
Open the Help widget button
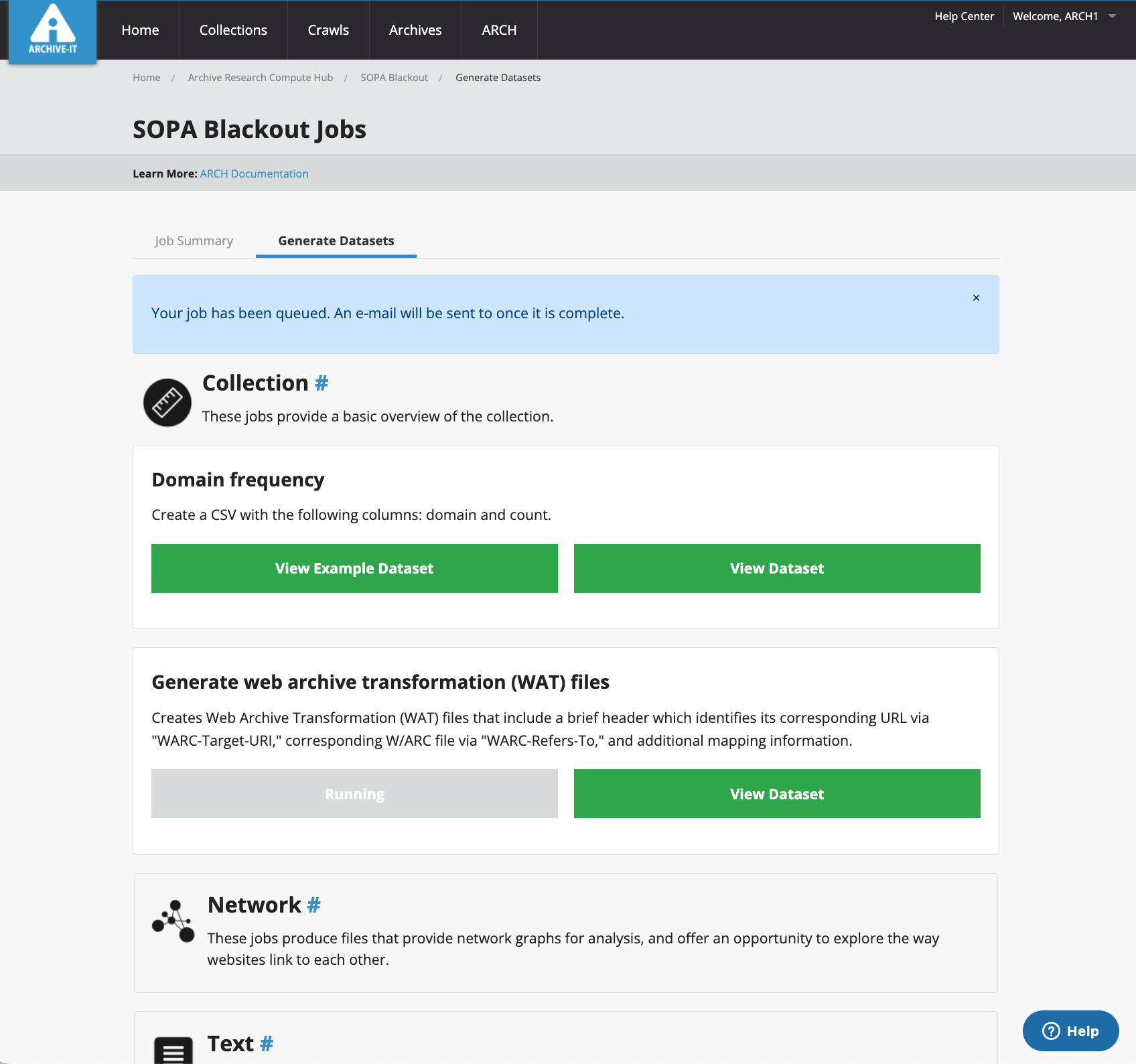(x=1070, y=1030)
